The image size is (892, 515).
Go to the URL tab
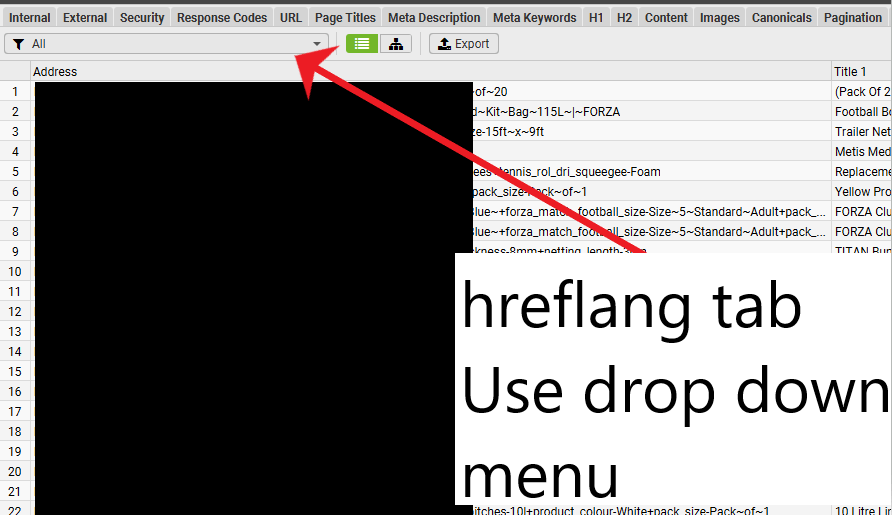[x=291, y=18]
